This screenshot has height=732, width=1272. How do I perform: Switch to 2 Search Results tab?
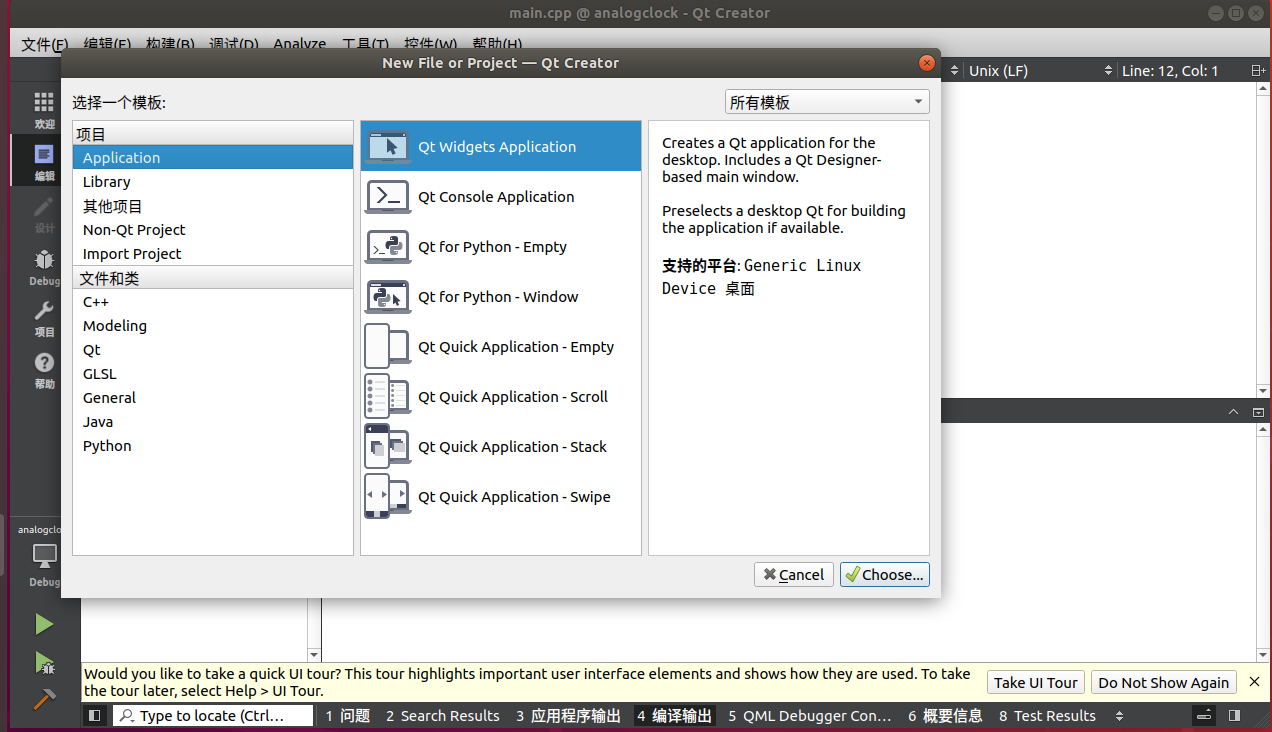coord(442,716)
